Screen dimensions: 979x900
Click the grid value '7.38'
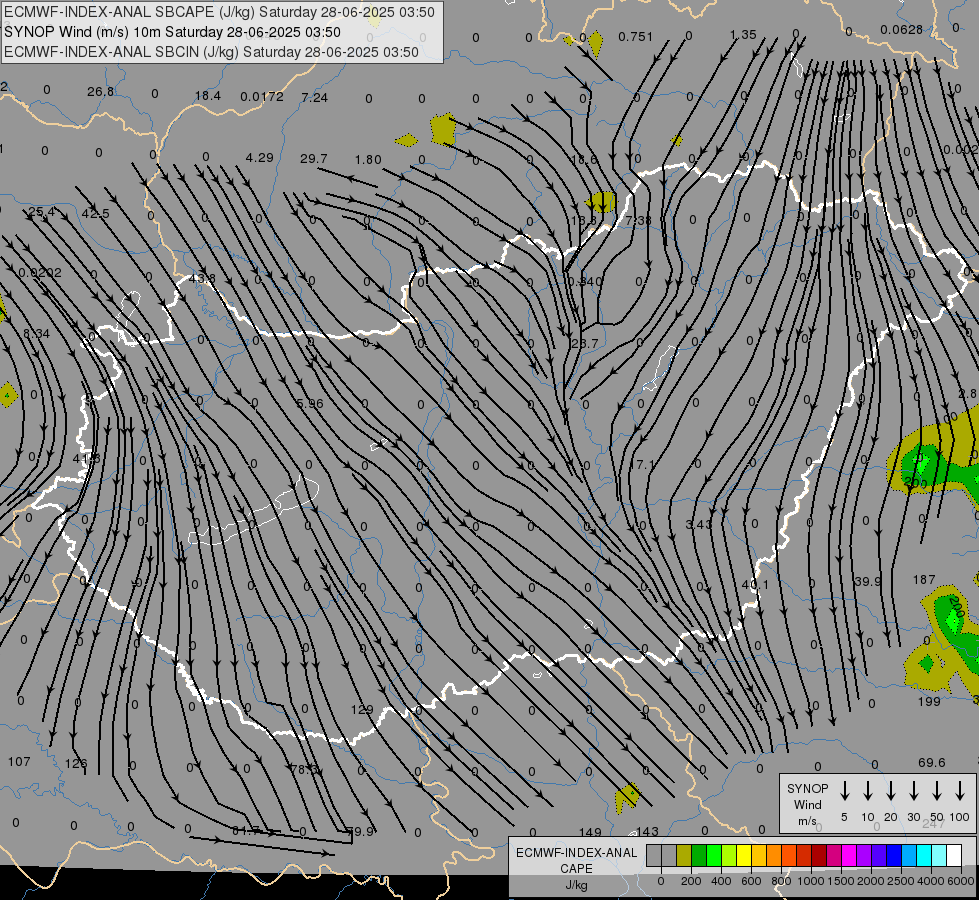point(638,220)
